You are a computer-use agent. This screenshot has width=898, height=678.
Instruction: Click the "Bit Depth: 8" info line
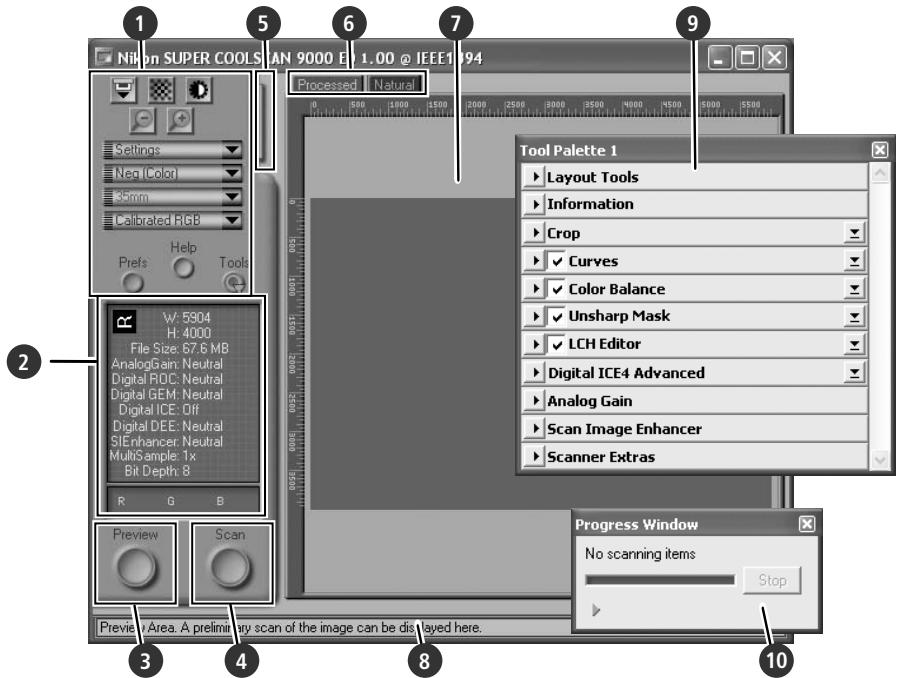[x=157, y=471]
